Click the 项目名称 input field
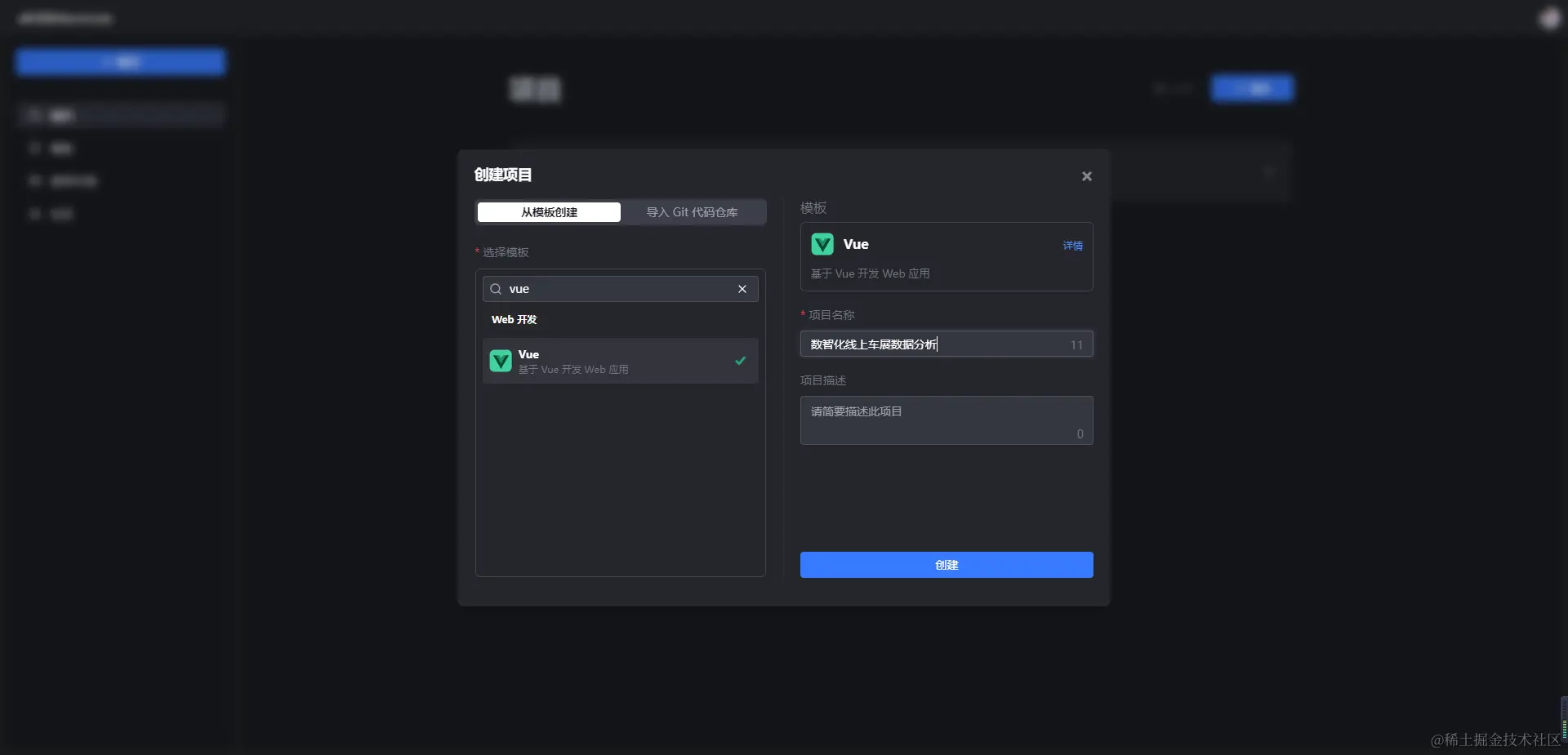Image resolution: width=1568 pixels, height=755 pixels. [947, 344]
